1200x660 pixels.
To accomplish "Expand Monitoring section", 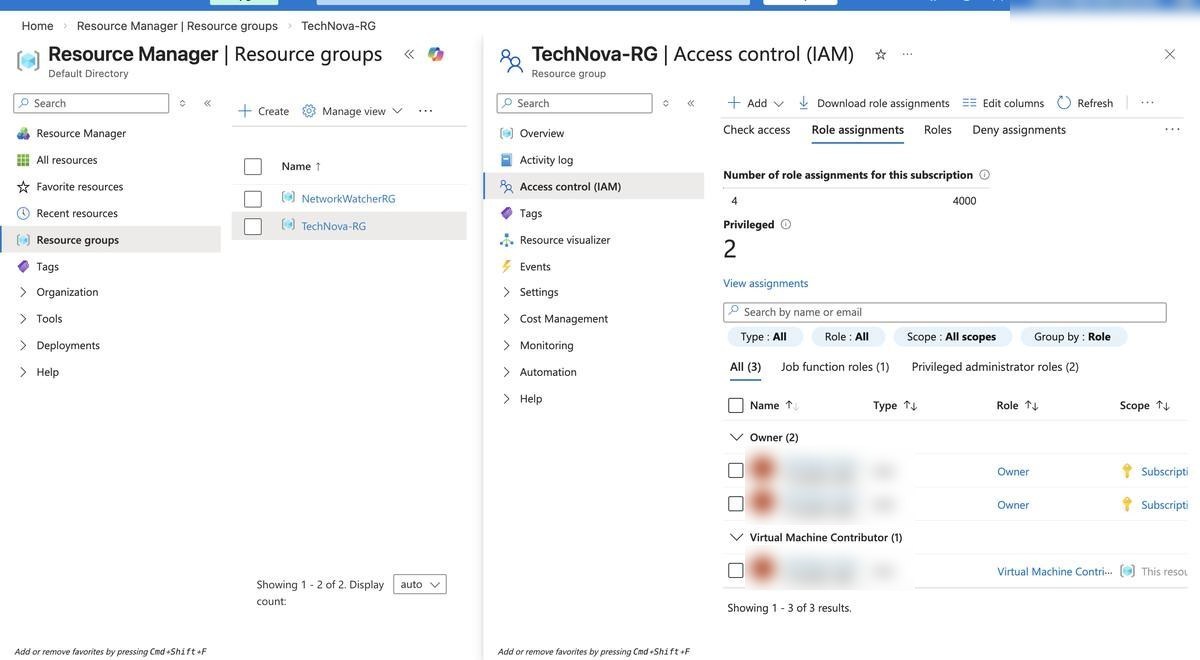I will click(x=506, y=345).
